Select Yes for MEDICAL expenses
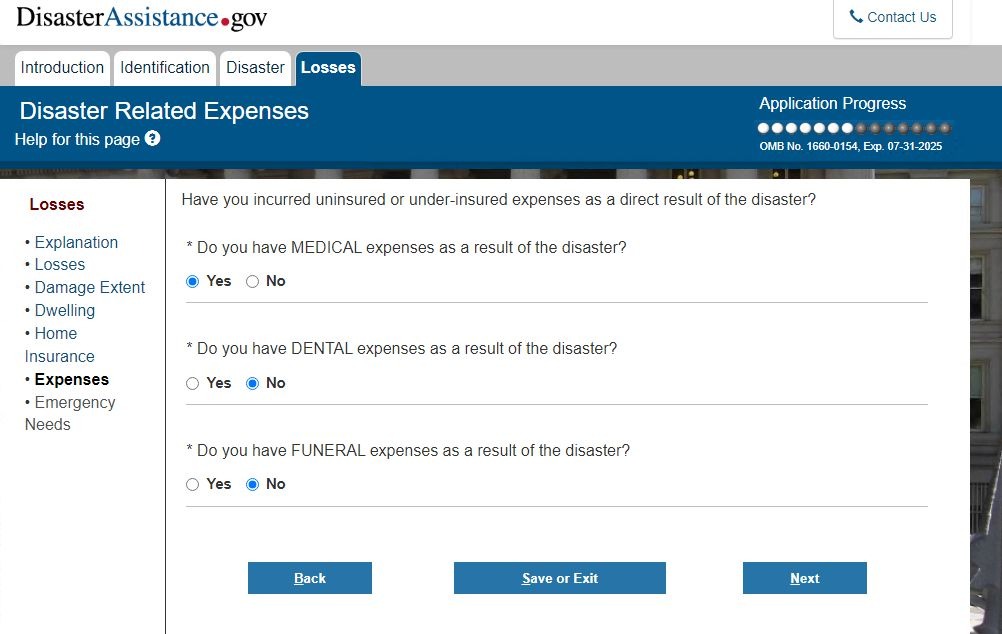 193,282
